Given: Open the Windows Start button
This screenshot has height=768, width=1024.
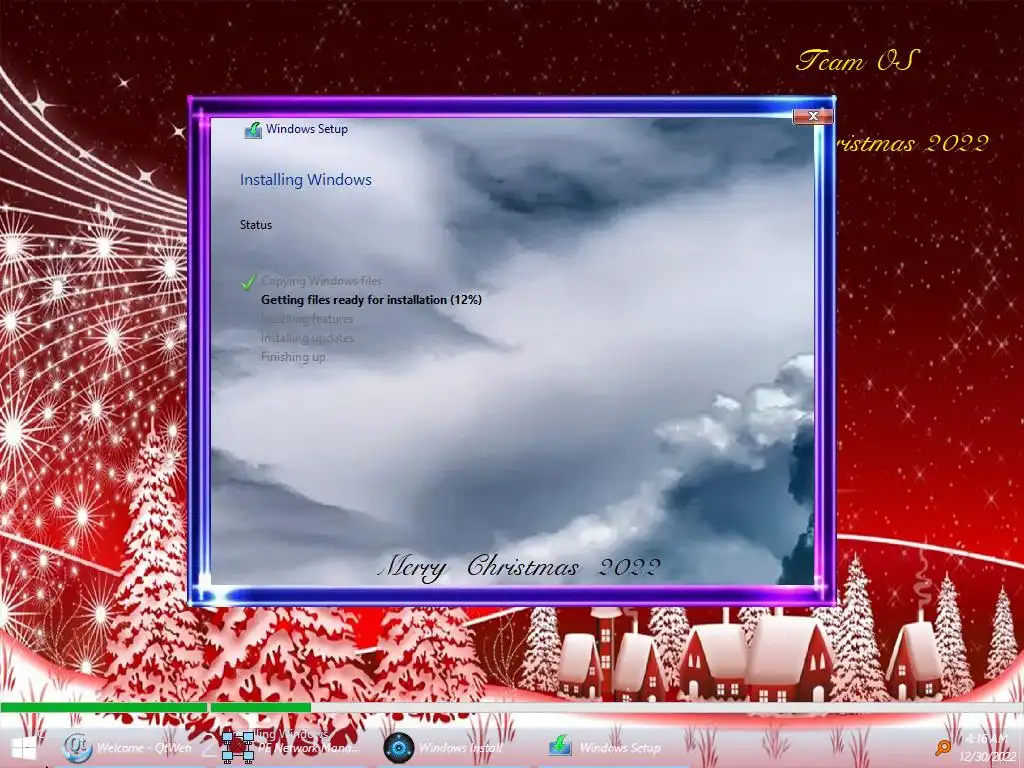Looking at the screenshot, I should point(24,748).
